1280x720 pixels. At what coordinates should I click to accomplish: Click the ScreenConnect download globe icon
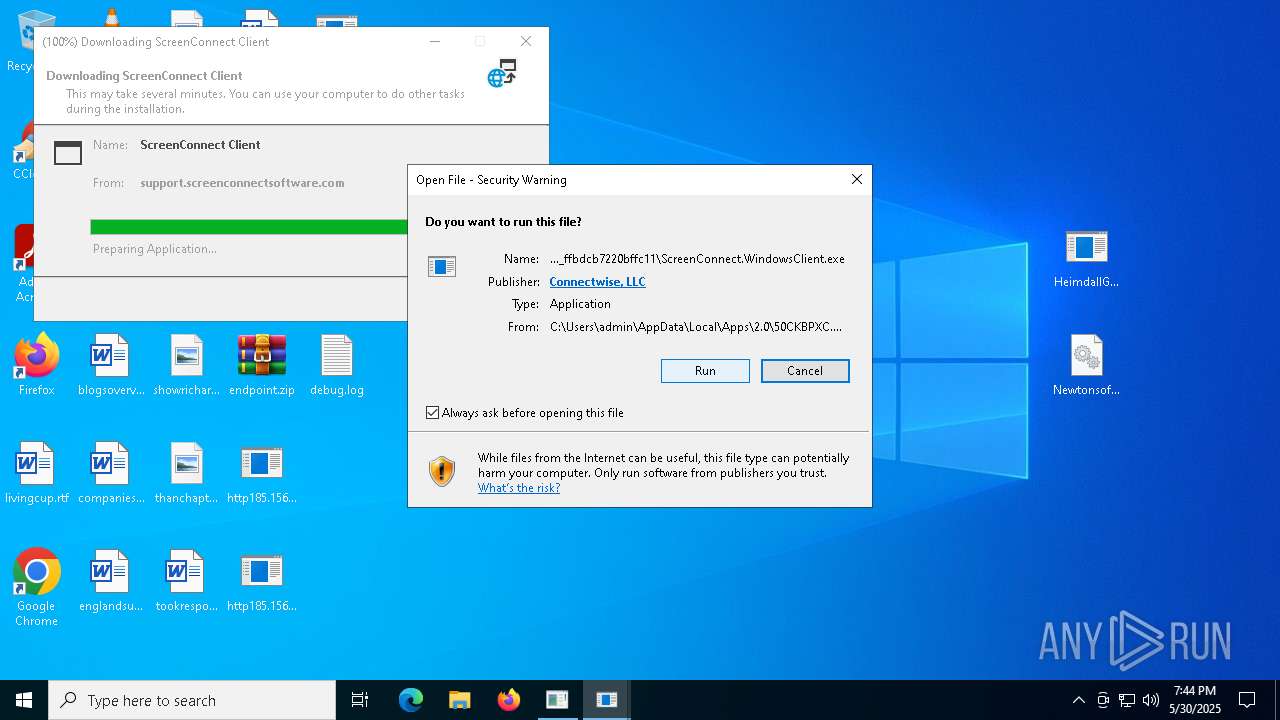click(502, 73)
